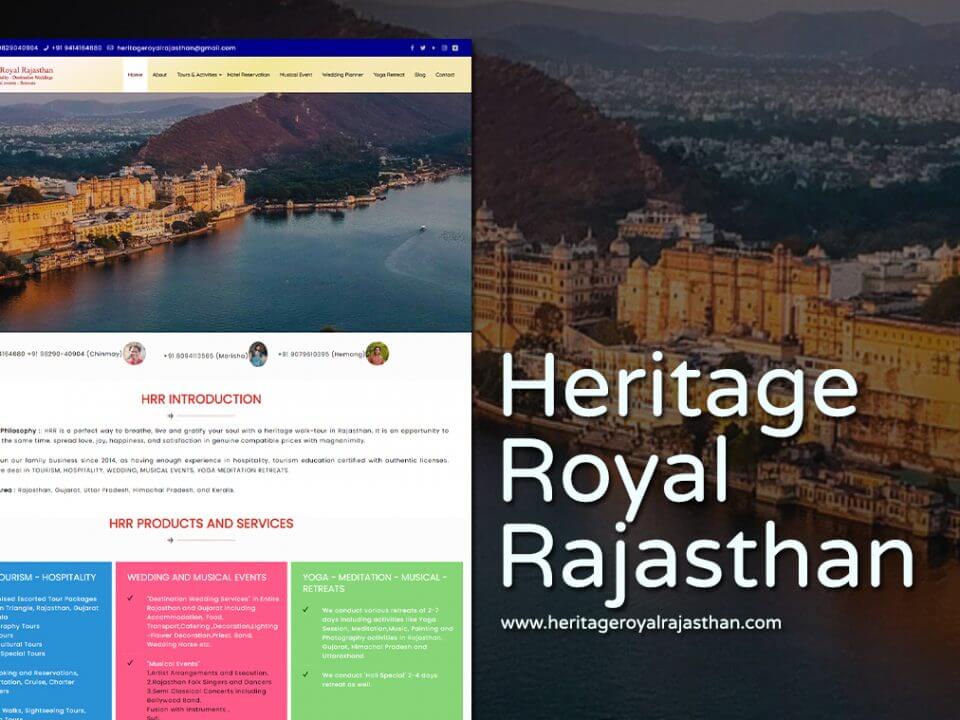960x720 pixels.
Task: Click Chinmay's round profile photo
Action: tap(134, 353)
